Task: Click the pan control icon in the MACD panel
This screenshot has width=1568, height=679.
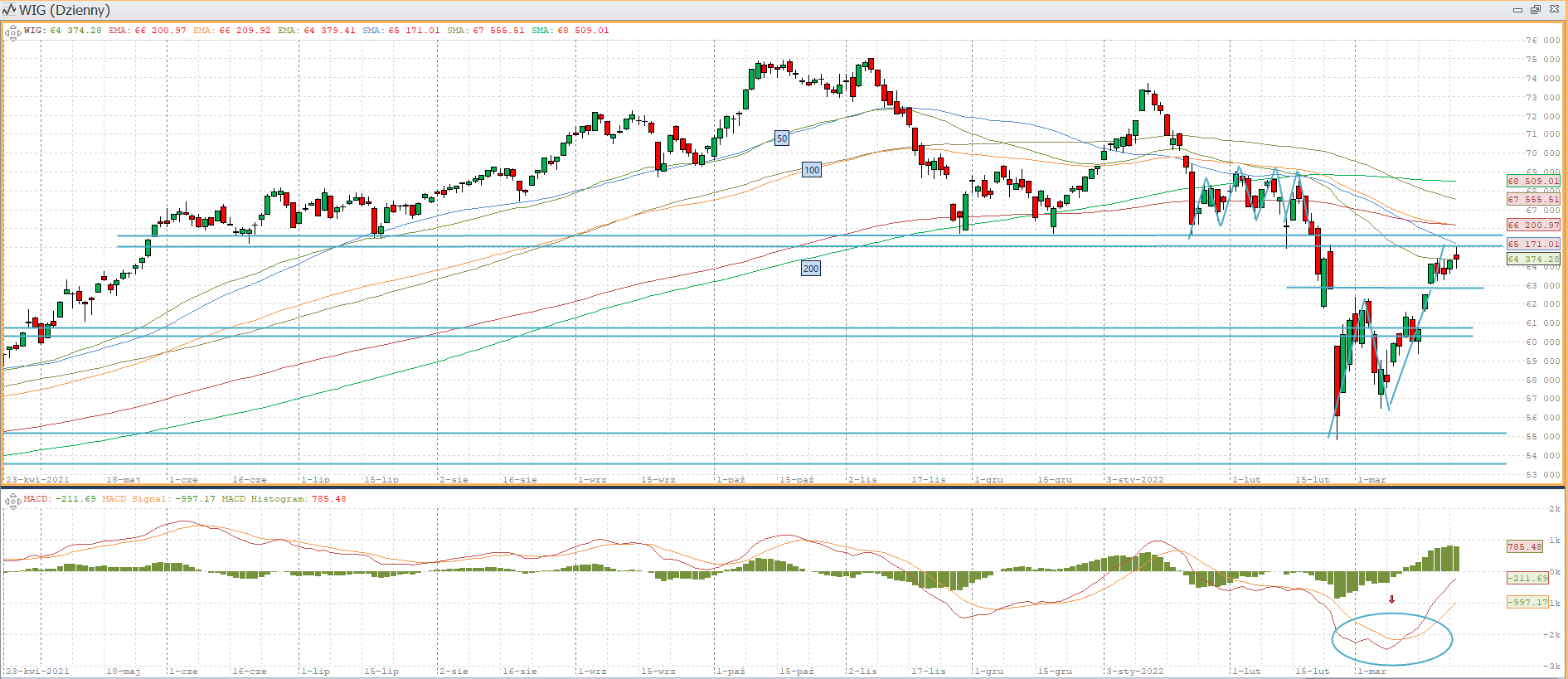Action: point(12,501)
